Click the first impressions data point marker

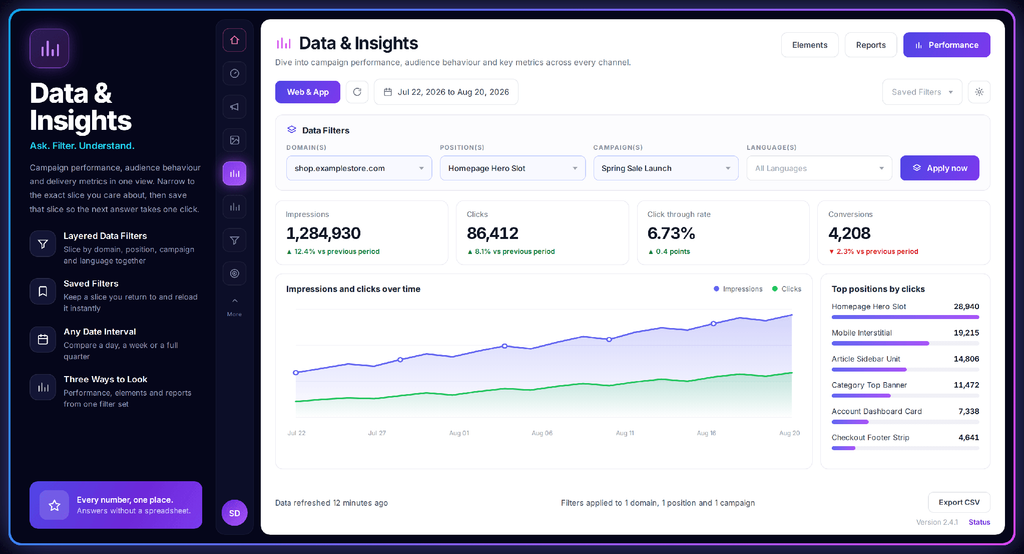click(296, 372)
